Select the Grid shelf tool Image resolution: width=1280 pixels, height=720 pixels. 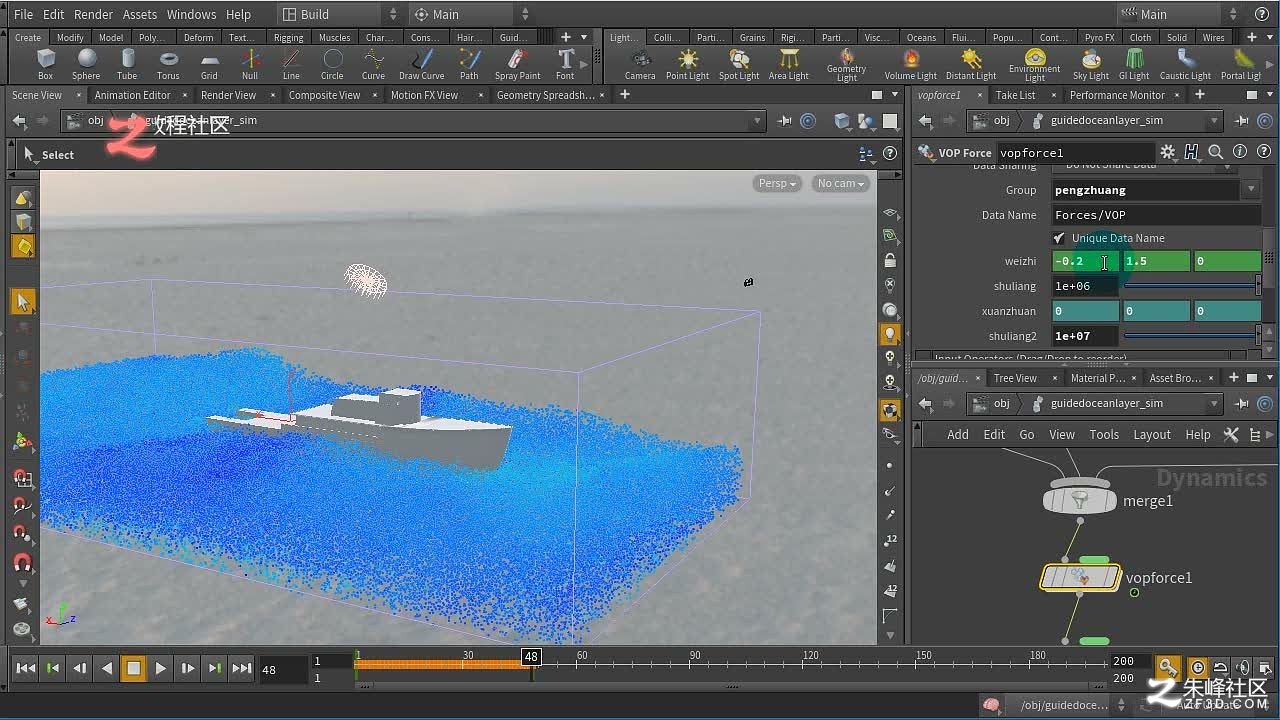pos(209,64)
